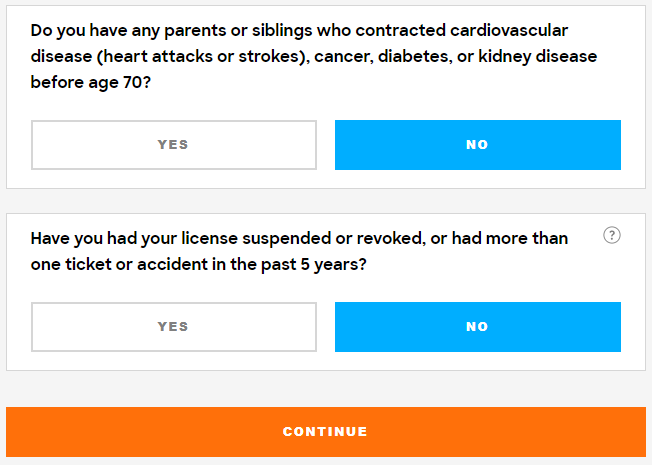Choose NO for license suspended or revoked question

478,327
